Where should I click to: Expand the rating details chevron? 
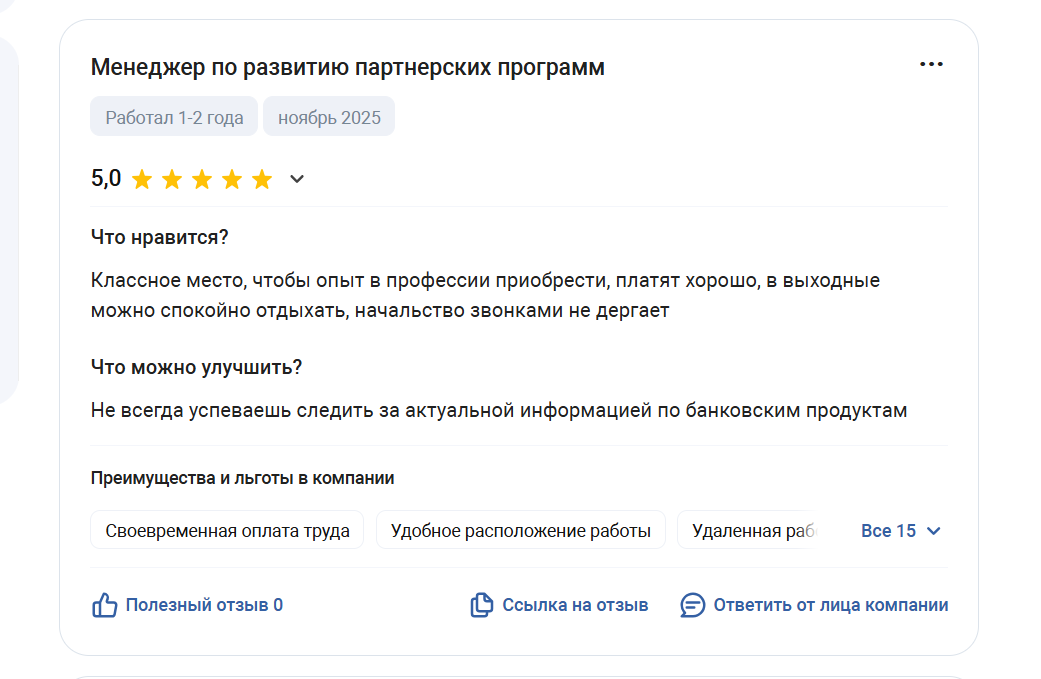(x=297, y=180)
